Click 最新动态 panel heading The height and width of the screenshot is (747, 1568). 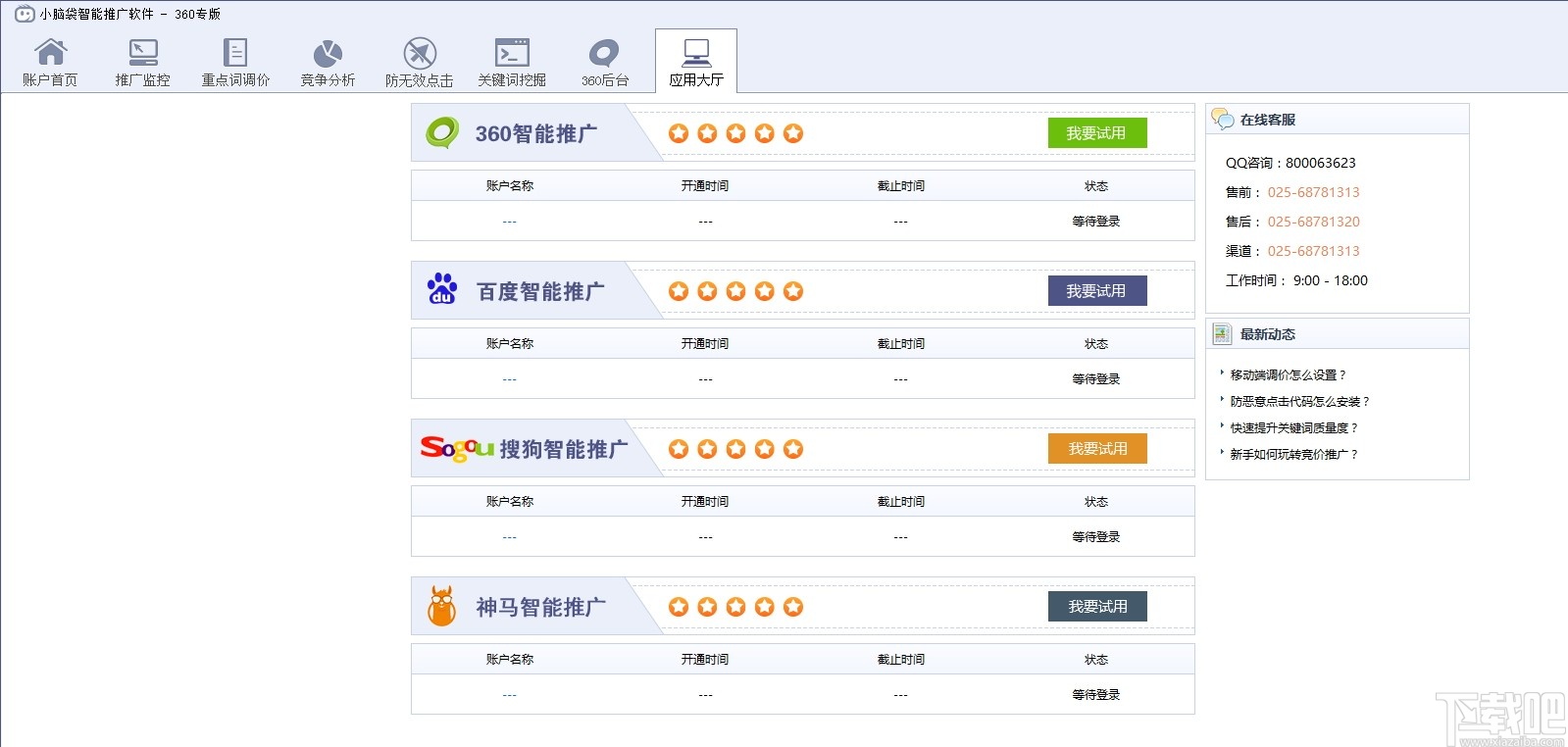click(x=1268, y=334)
